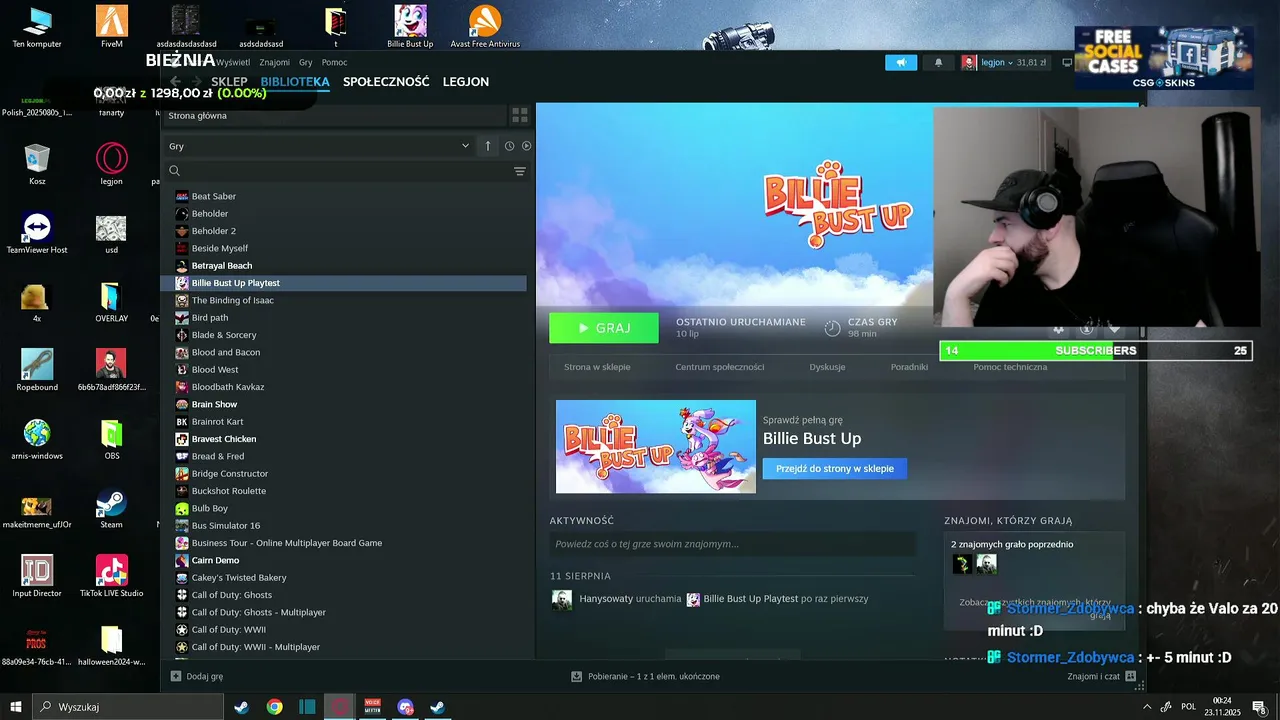Open the Dyskusje link

click(x=827, y=367)
